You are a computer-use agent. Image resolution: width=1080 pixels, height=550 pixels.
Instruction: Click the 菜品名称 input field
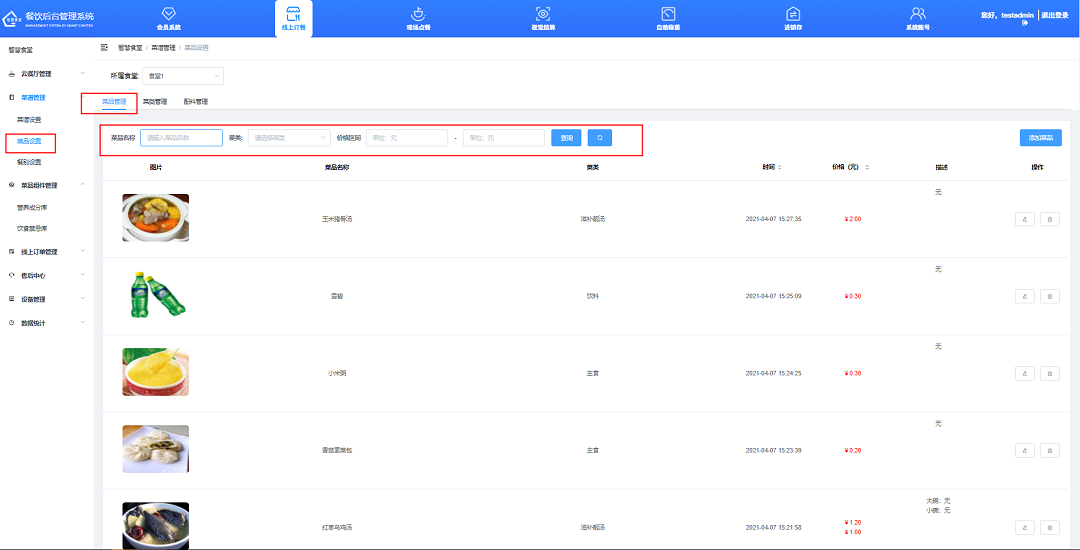click(x=181, y=138)
